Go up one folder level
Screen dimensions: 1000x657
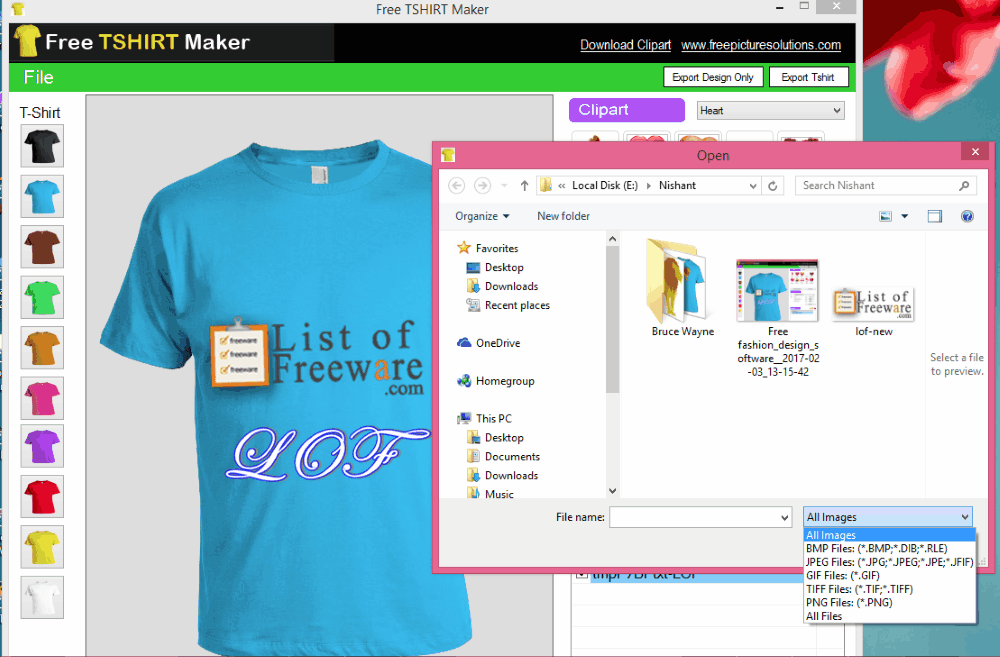click(x=524, y=186)
